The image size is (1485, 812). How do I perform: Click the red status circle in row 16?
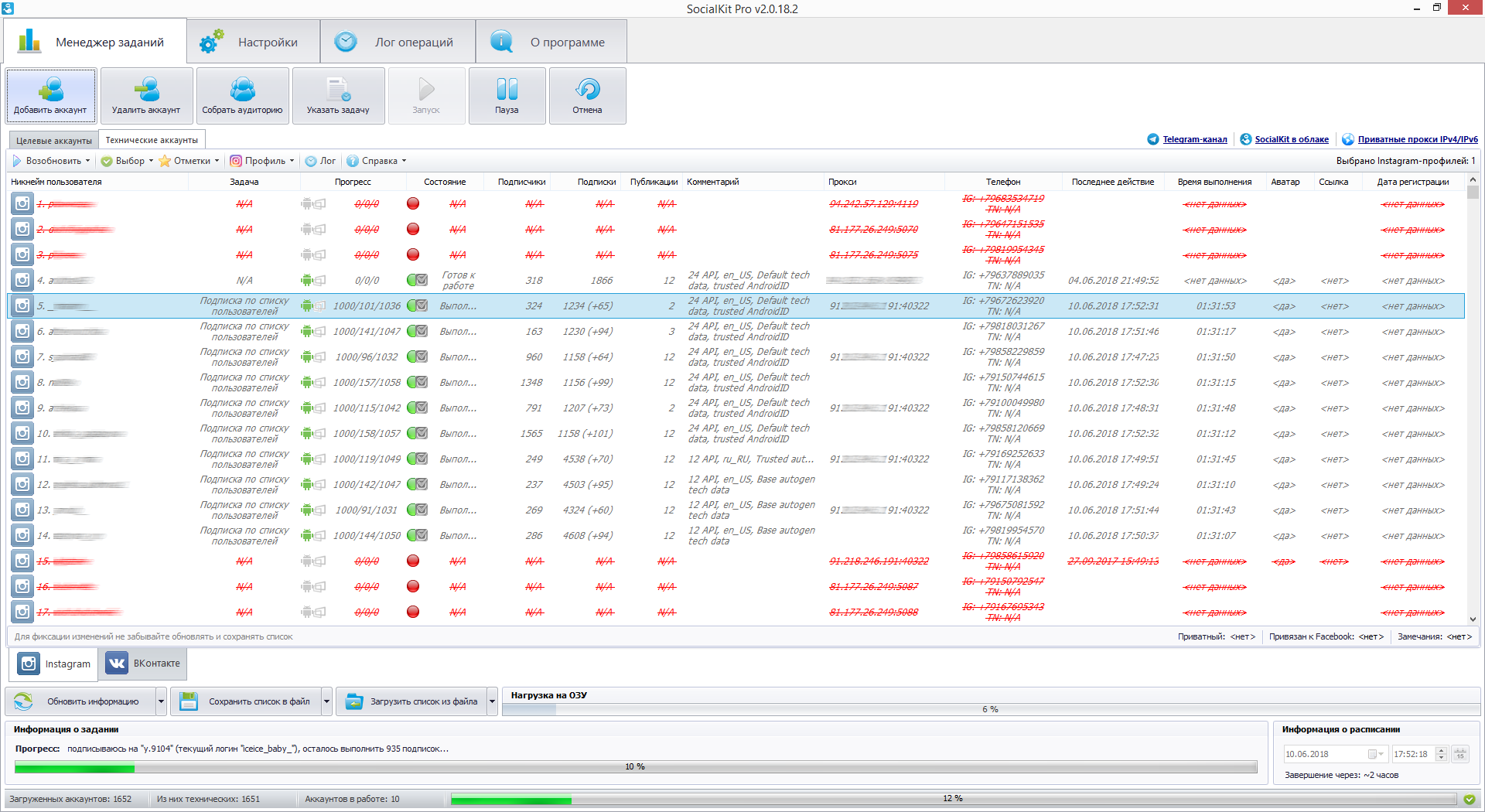(x=413, y=586)
